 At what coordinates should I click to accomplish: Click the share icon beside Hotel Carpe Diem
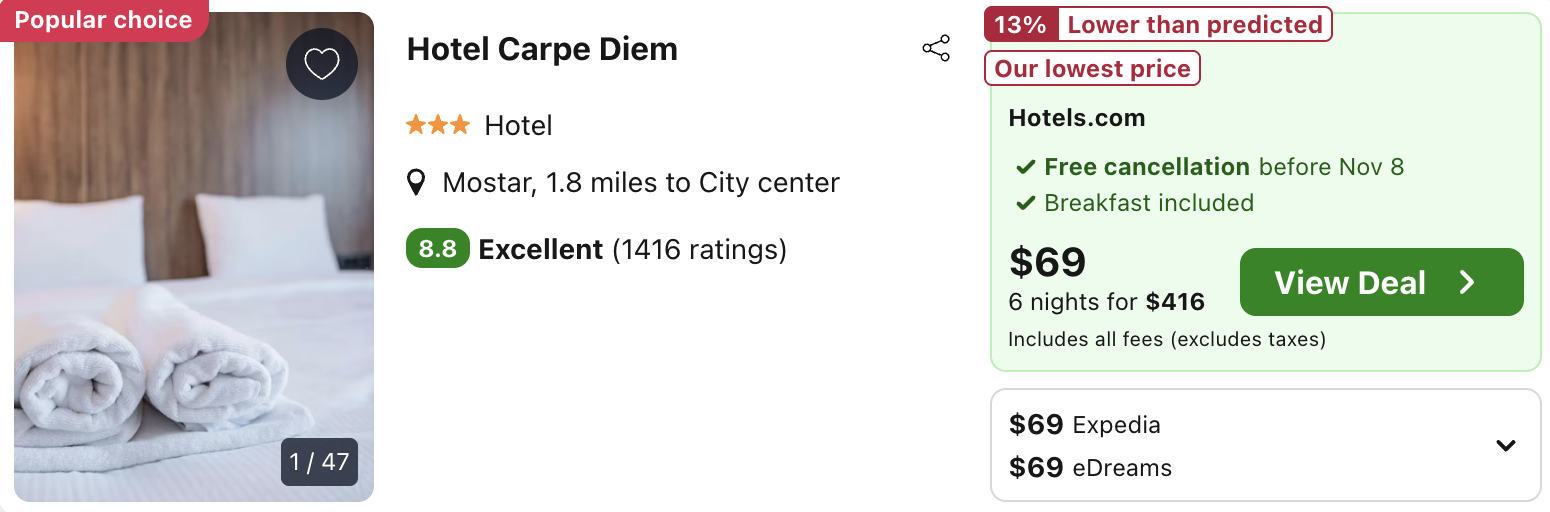(936, 49)
